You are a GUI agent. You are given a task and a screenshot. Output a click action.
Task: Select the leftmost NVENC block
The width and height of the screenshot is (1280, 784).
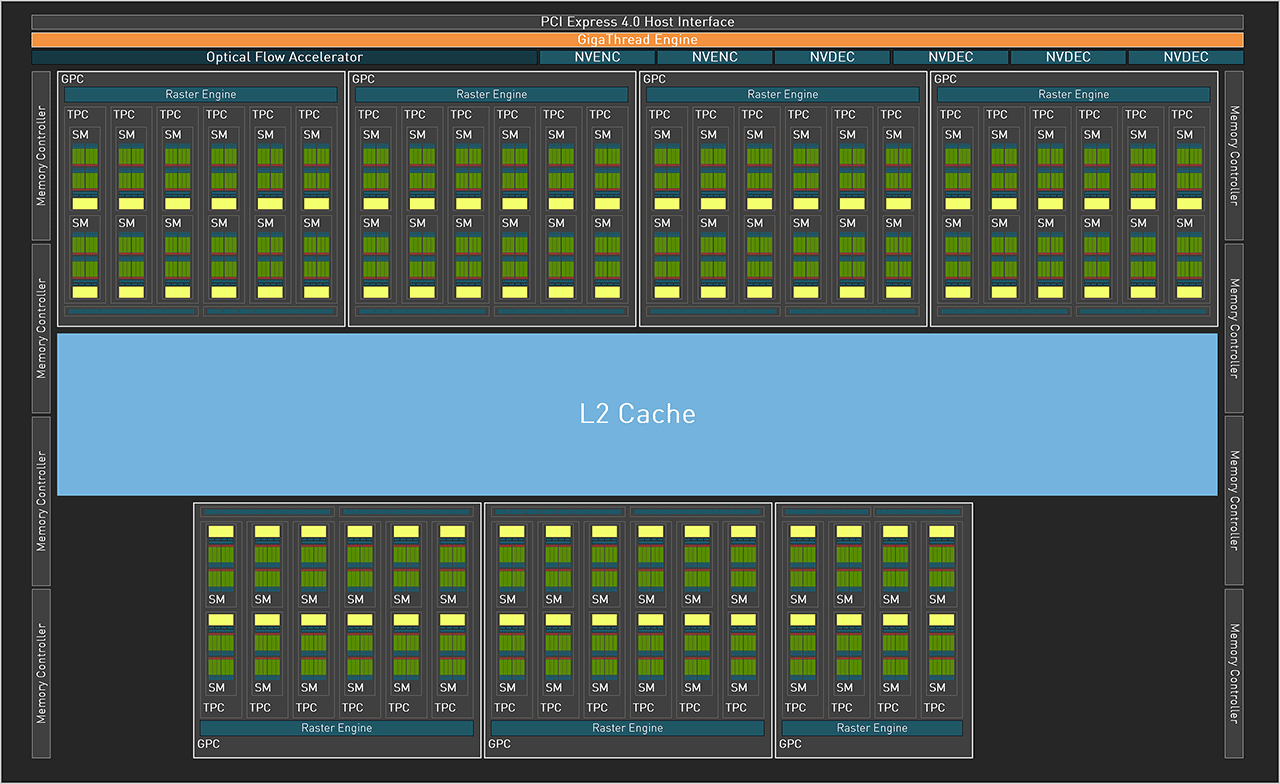coord(597,57)
